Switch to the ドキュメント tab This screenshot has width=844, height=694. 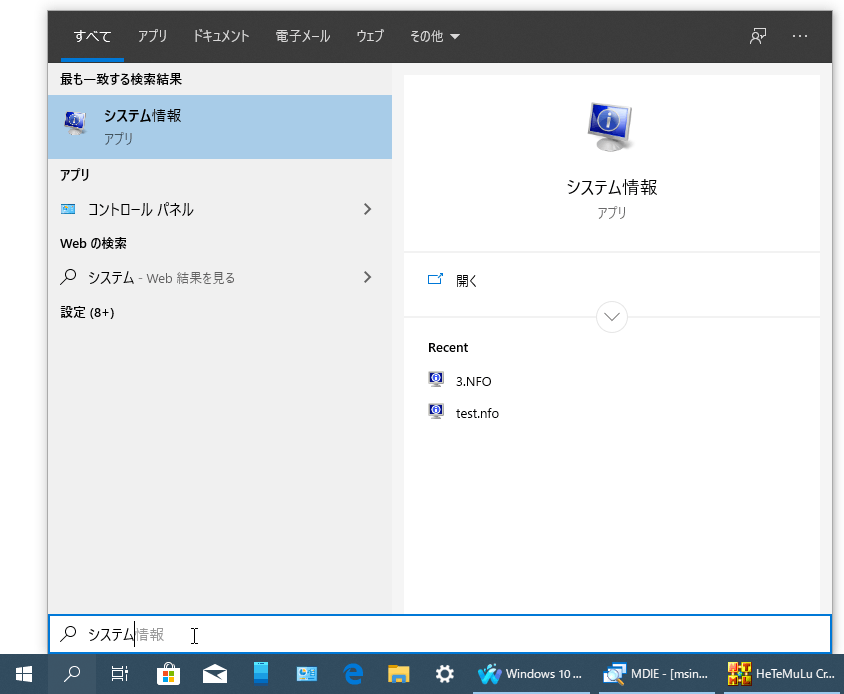(x=221, y=36)
